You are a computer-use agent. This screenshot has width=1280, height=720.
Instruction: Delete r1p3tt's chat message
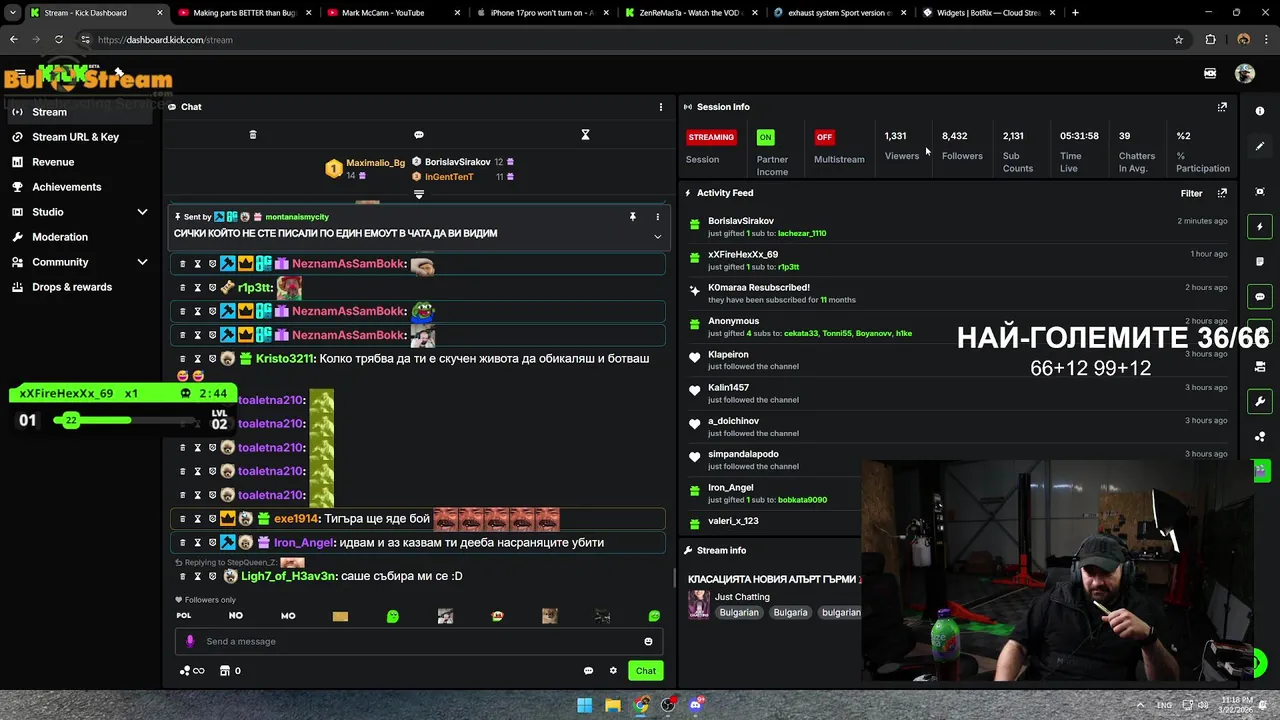point(182,288)
